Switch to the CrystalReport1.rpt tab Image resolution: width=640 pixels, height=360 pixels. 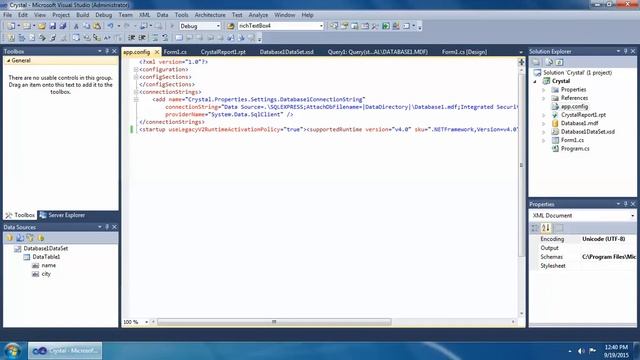coord(223,52)
